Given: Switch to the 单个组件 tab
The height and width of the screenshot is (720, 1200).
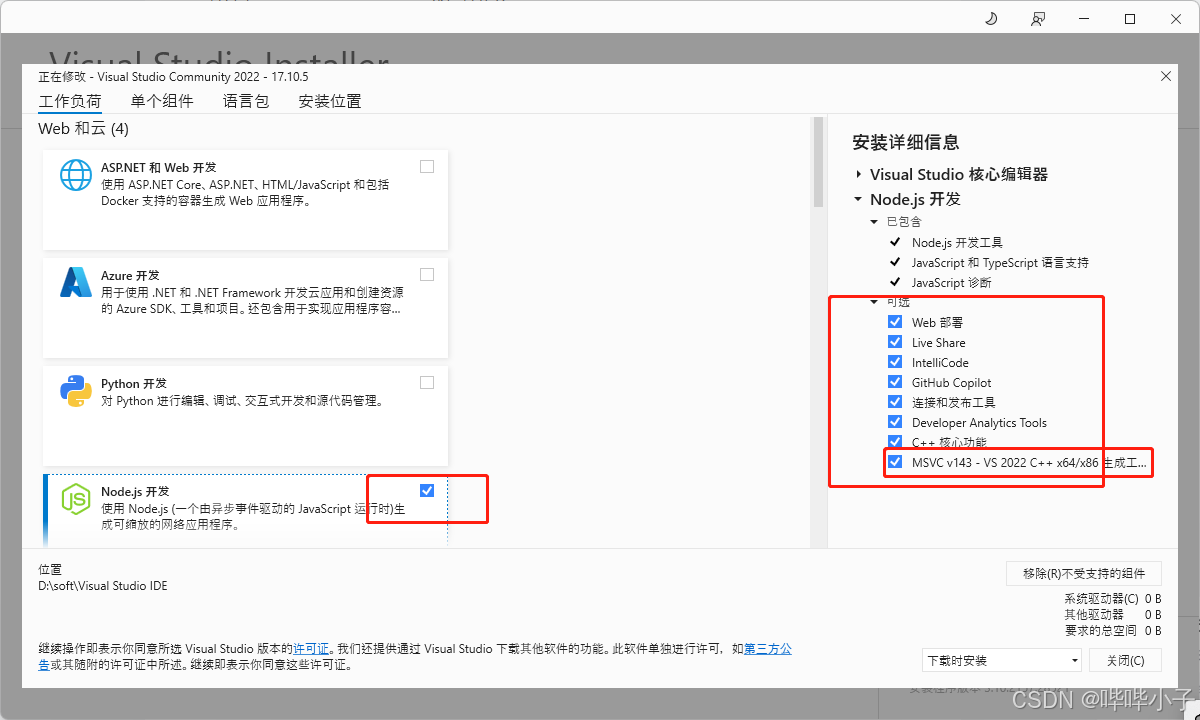Looking at the screenshot, I should coord(162,101).
